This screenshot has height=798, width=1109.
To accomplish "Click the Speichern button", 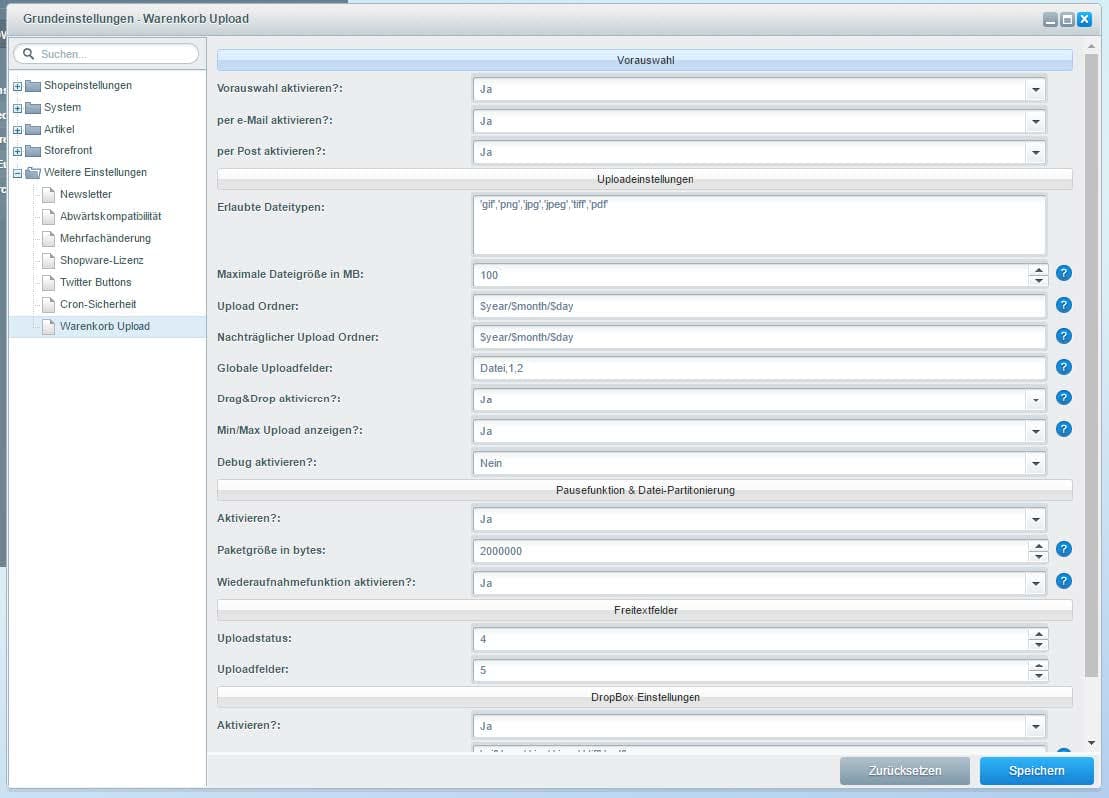I will tap(1036, 771).
